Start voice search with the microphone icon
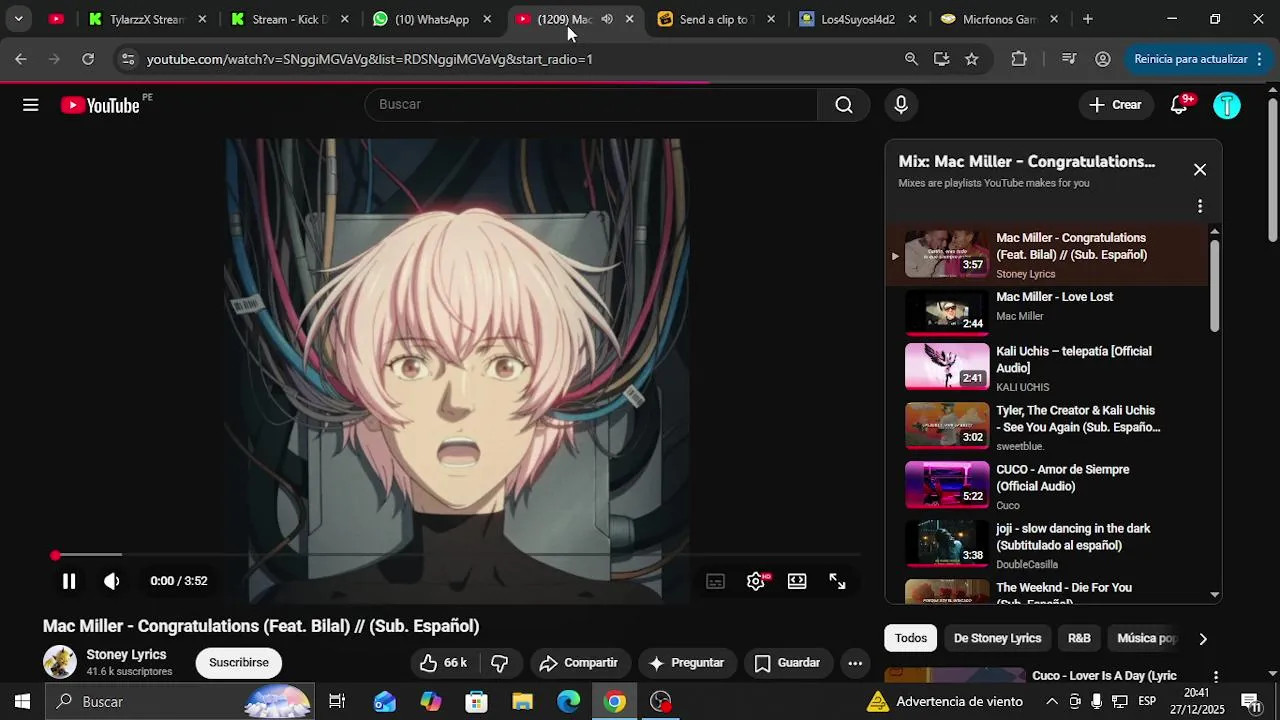This screenshot has width=1280, height=720. [x=901, y=105]
